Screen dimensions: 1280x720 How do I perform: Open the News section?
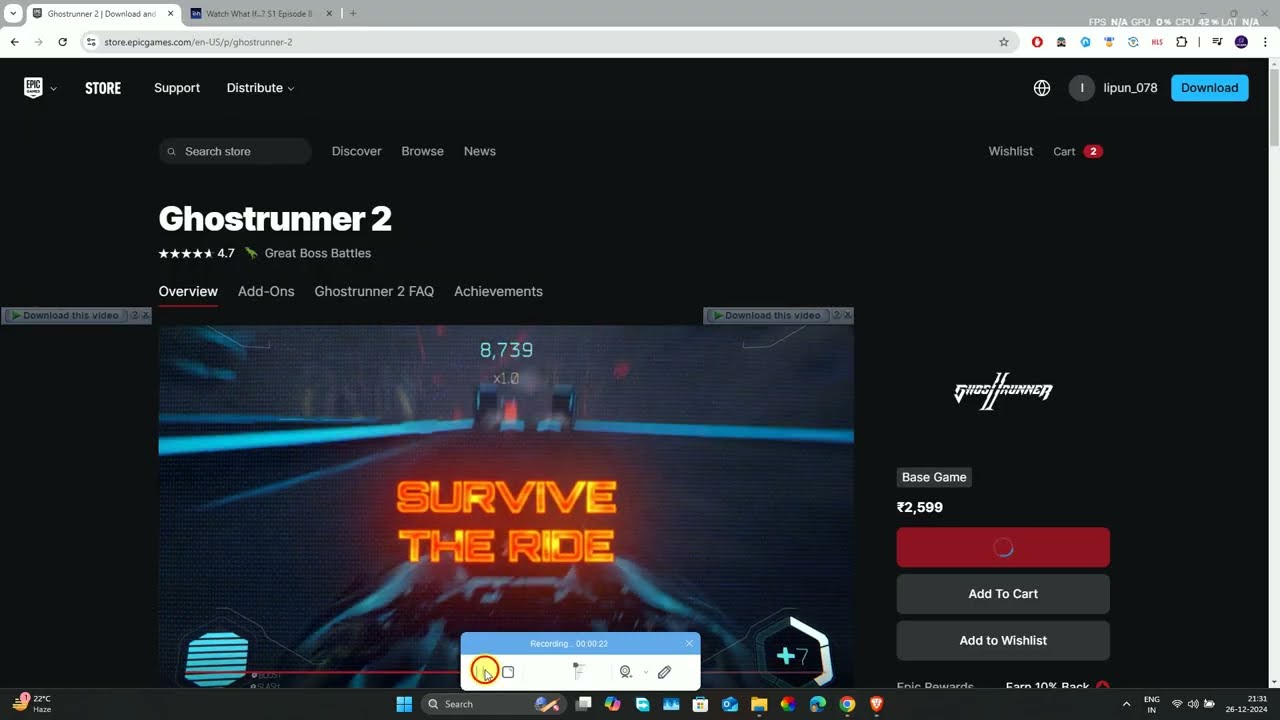coord(480,151)
